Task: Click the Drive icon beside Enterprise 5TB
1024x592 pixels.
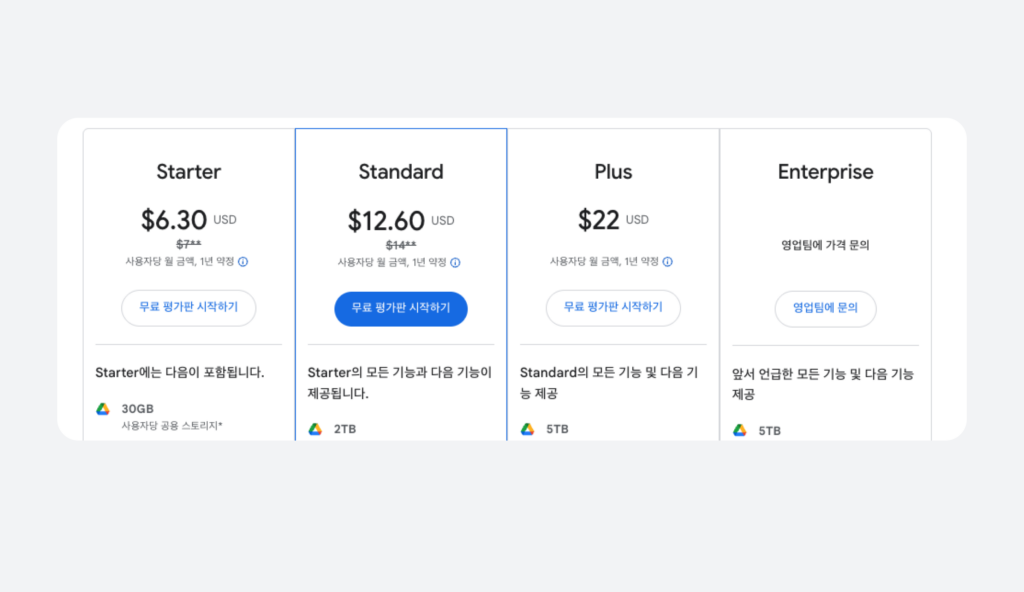Action: (740, 431)
